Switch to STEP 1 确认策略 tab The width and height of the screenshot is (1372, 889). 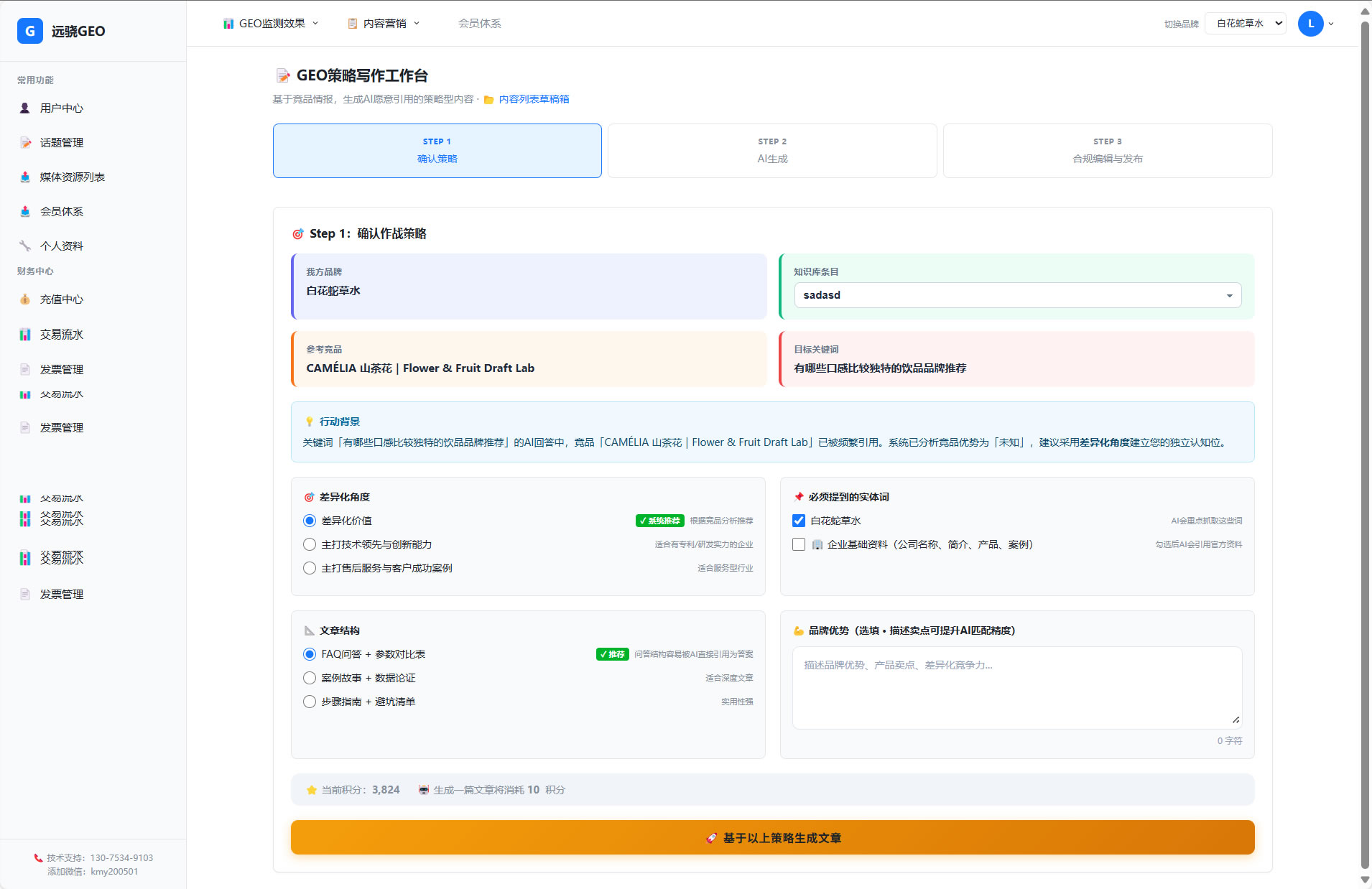point(437,151)
